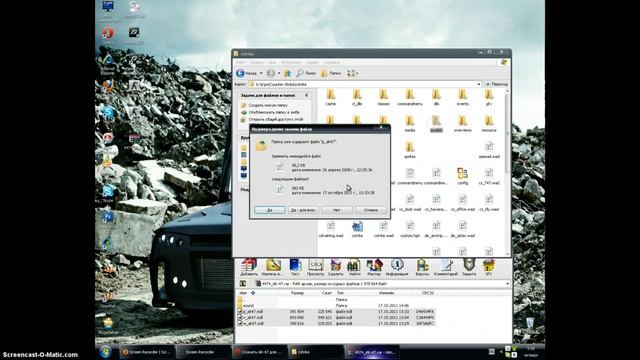Select the sound folder in WinRAR list
This screenshot has height=360, width=640.
tap(248, 305)
